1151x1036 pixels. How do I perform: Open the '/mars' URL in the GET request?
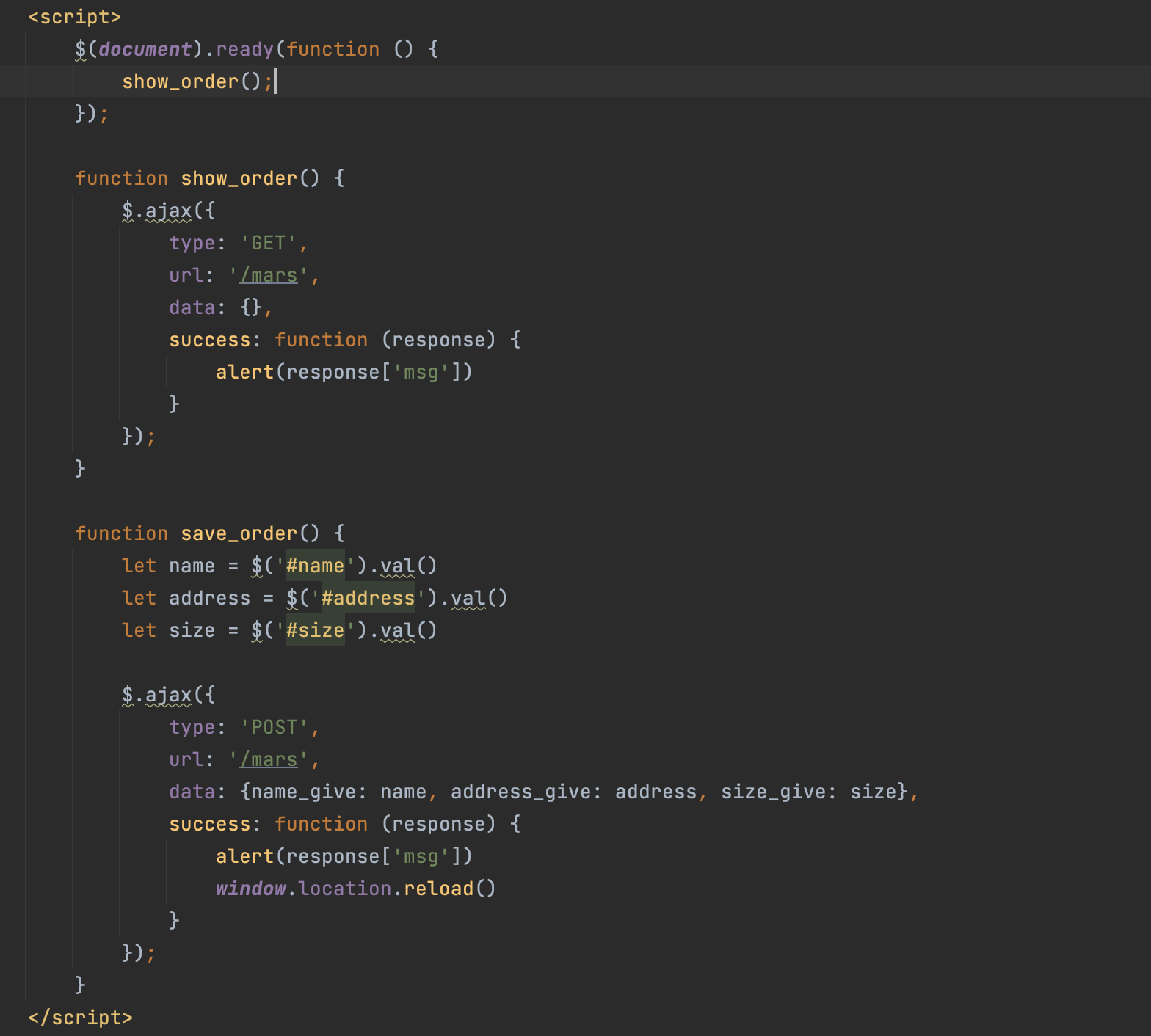click(269, 275)
